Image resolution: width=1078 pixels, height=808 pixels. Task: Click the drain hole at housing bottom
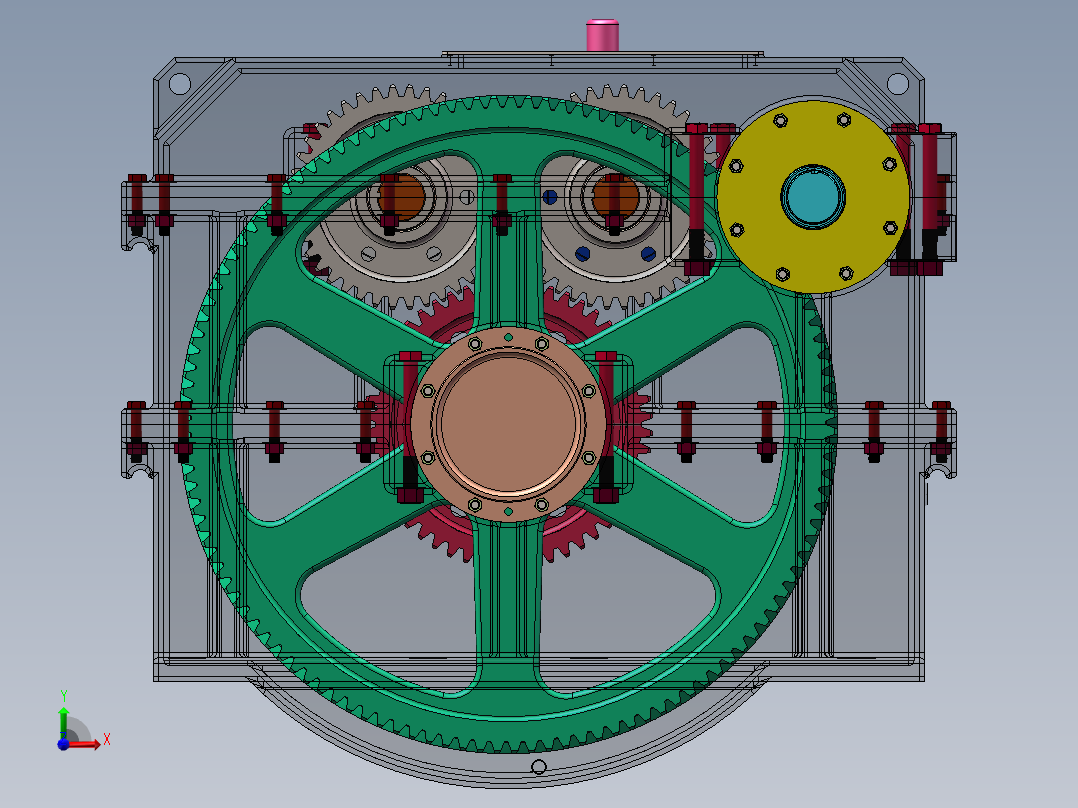(539, 767)
